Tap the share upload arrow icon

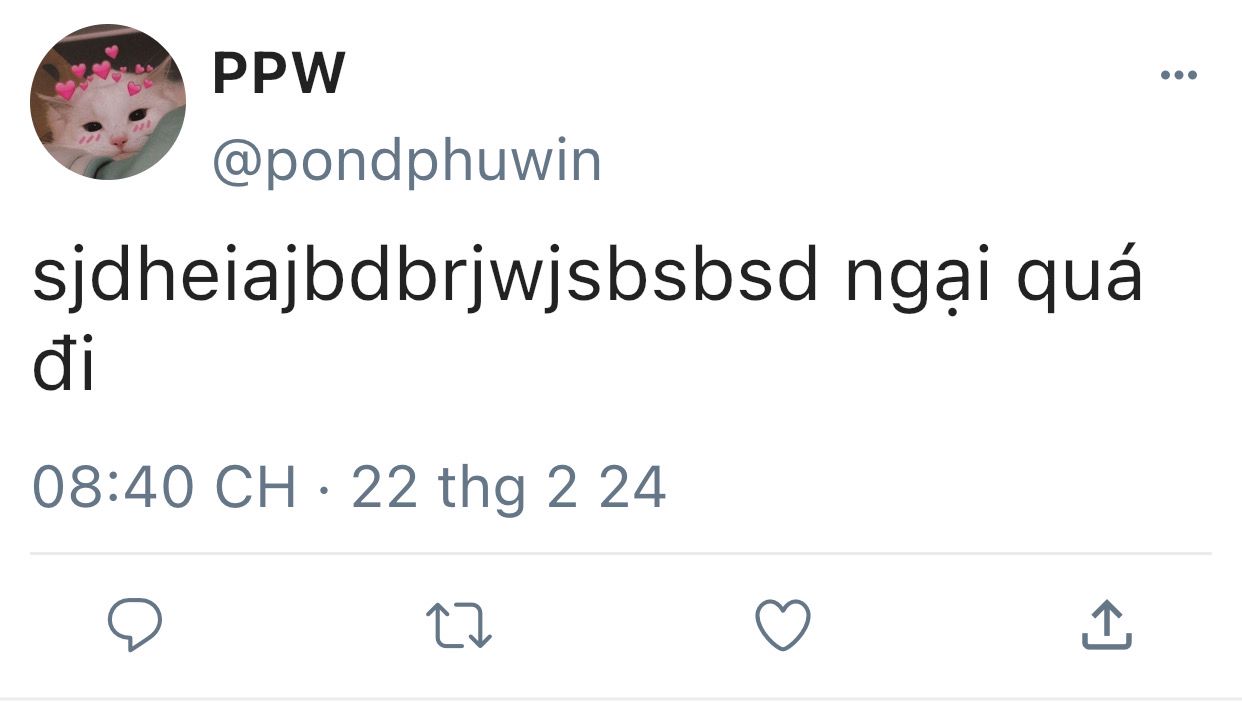pyautogui.click(x=1107, y=625)
